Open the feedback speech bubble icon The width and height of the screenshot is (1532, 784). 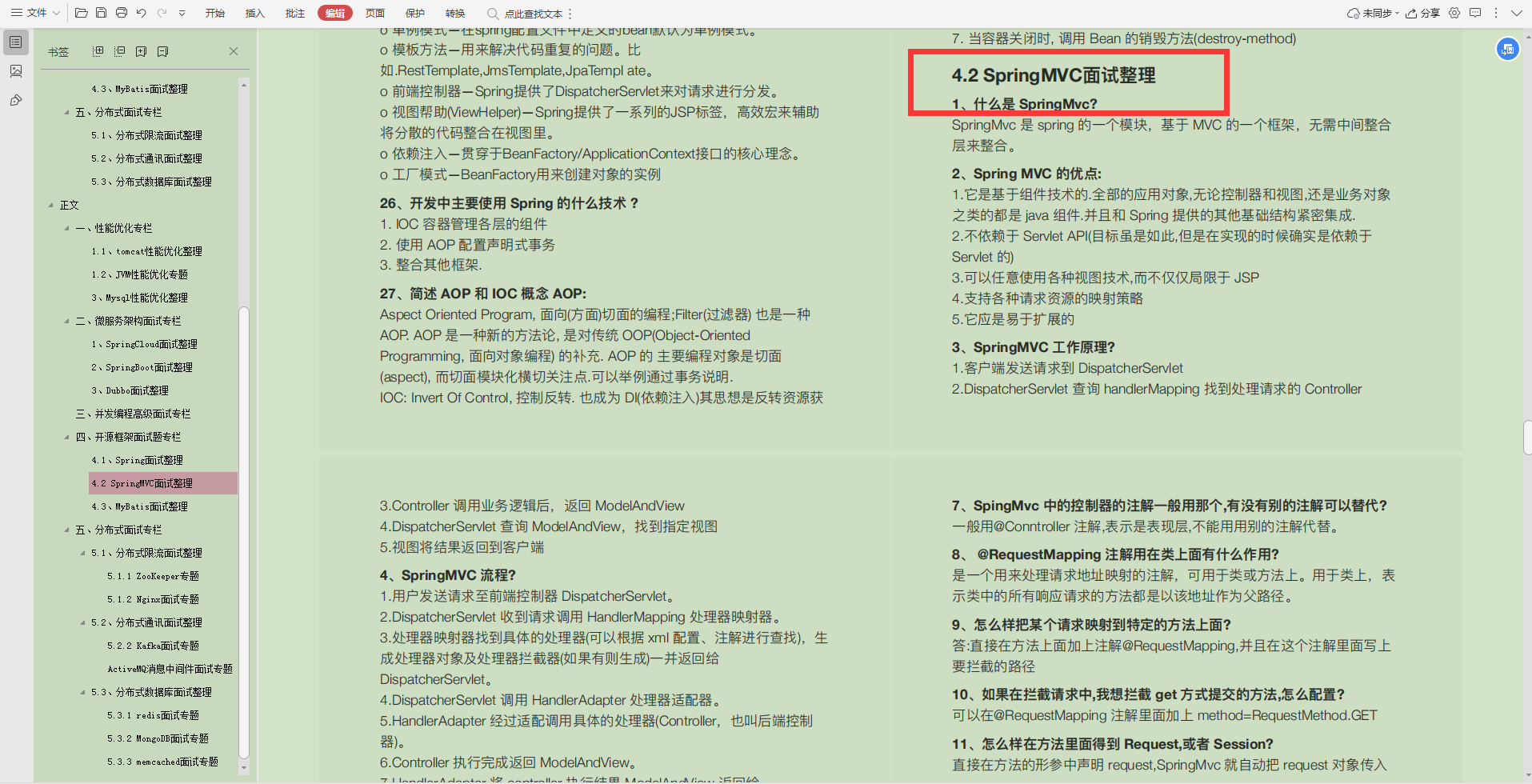[x=1475, y=13]
